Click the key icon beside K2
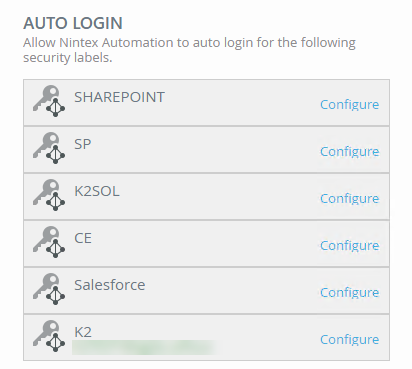 (49, 336)
